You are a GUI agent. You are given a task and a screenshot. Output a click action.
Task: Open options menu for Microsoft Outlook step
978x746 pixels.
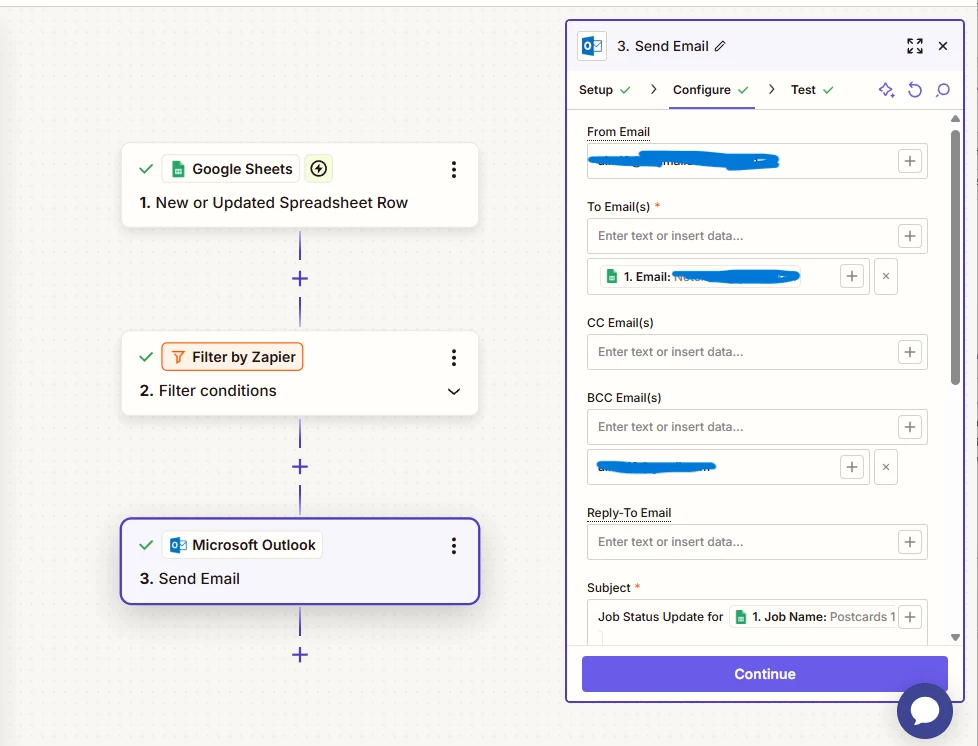click(x=453, y=546)
